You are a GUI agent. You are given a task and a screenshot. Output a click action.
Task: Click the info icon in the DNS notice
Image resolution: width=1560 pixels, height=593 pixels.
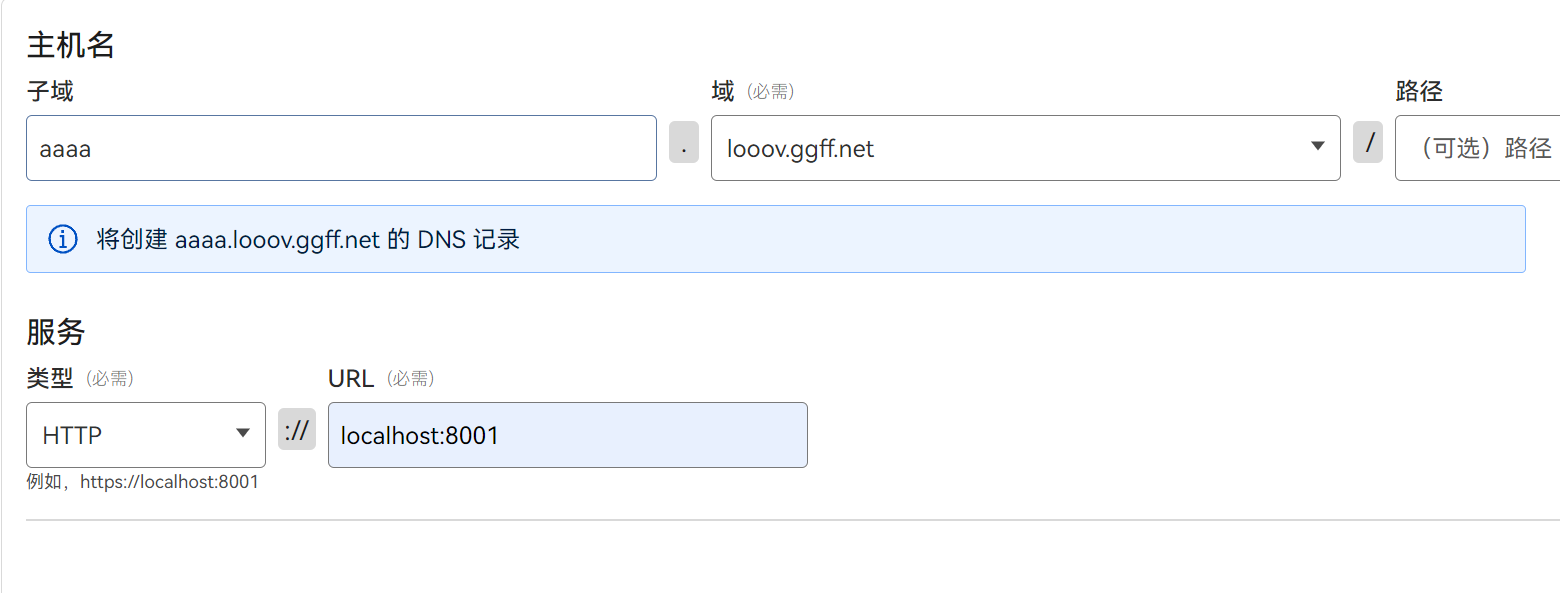[63, 239]
